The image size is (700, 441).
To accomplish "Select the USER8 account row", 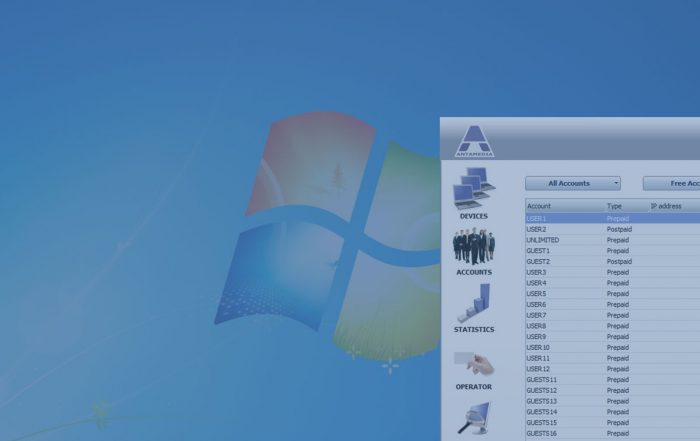I will [612, 326].
